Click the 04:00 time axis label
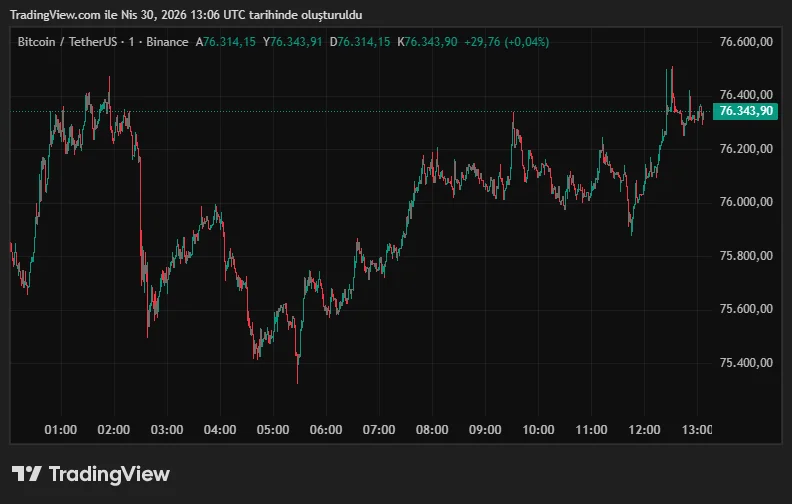This screenshot has width=792, height=504. (x=220, y=430)
